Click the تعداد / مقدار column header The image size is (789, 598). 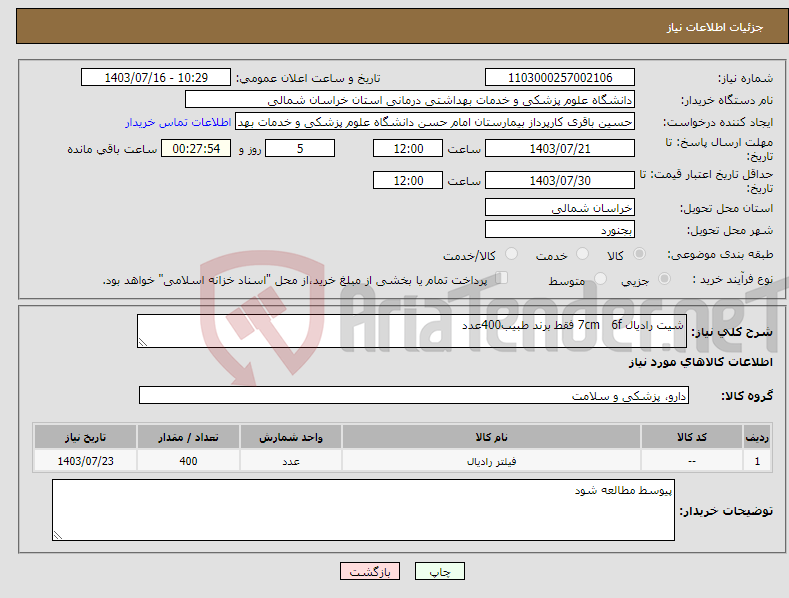tap(188, 436)
